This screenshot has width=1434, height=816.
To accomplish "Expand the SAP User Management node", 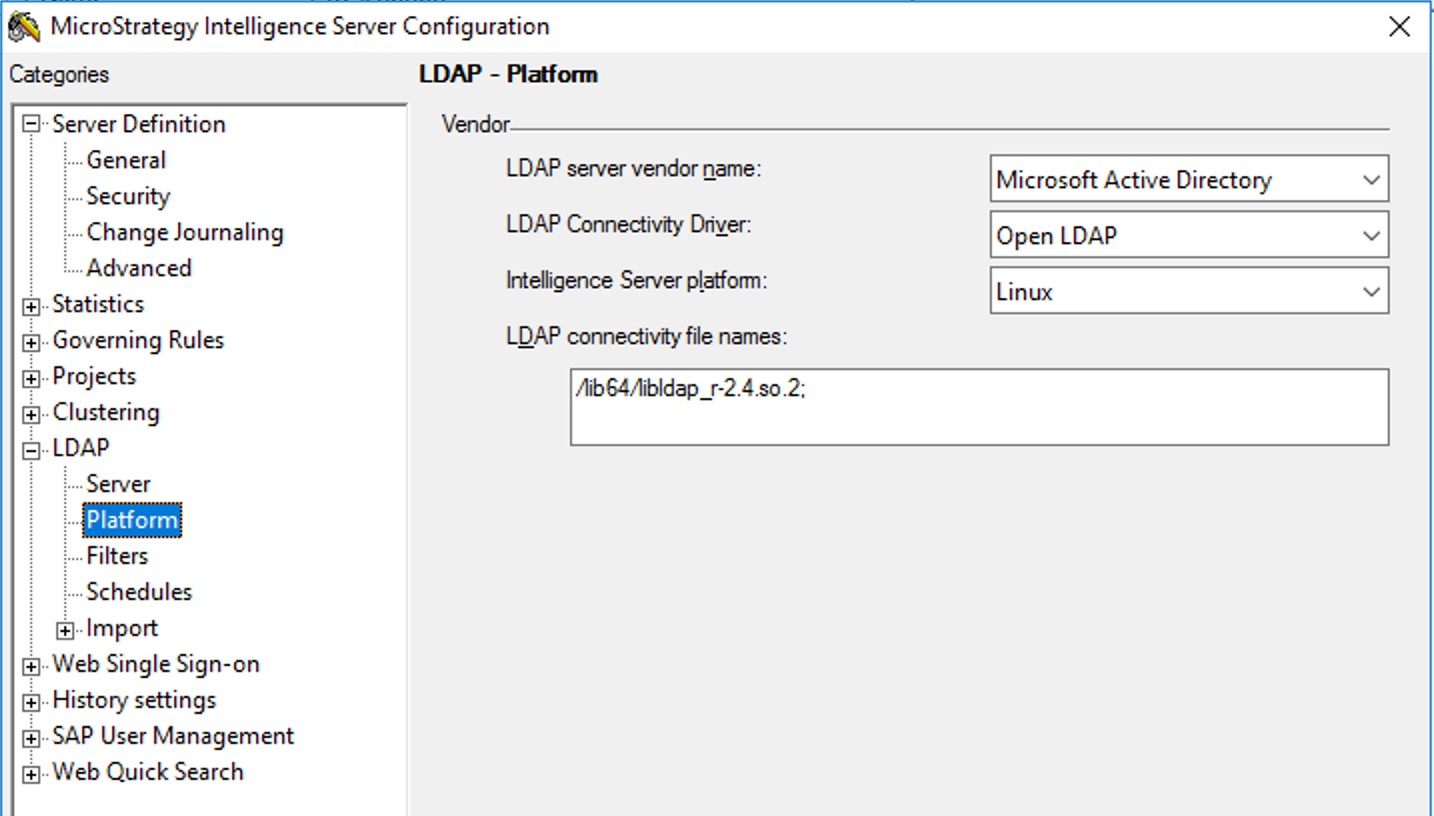I will pos(33,736).
